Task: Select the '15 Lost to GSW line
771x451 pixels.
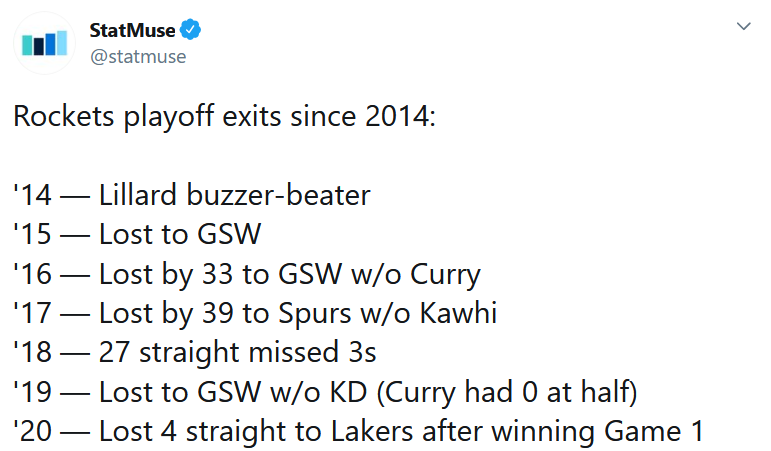Action: 137,234
